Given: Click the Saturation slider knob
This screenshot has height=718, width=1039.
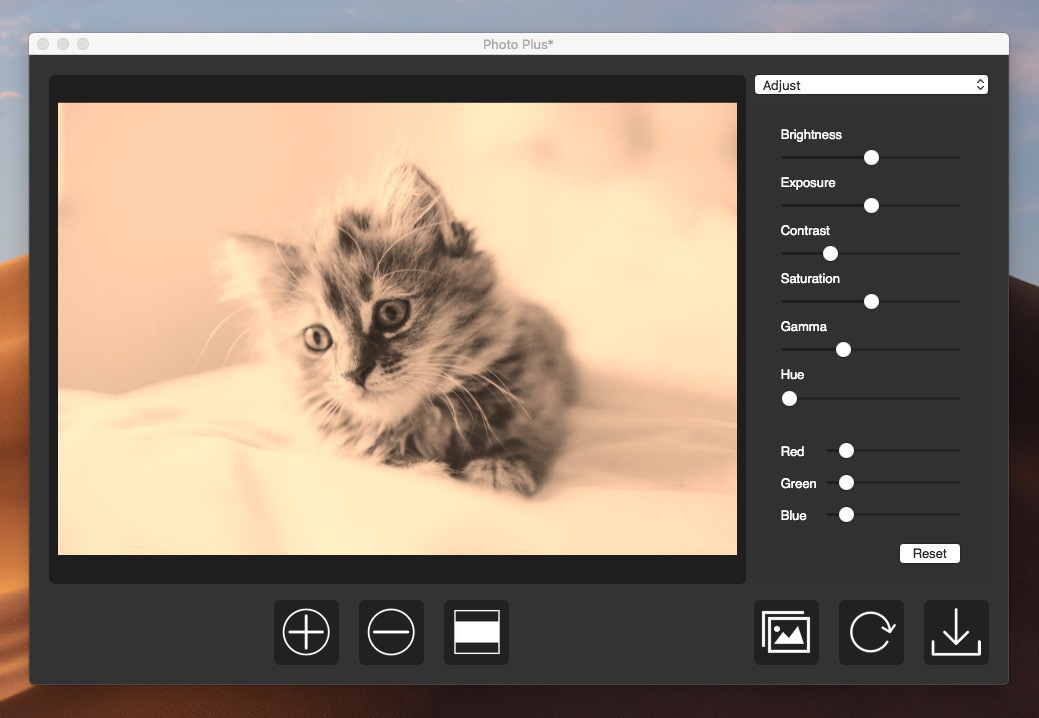Looking at the screenshot, I should (x=871, y=301).
